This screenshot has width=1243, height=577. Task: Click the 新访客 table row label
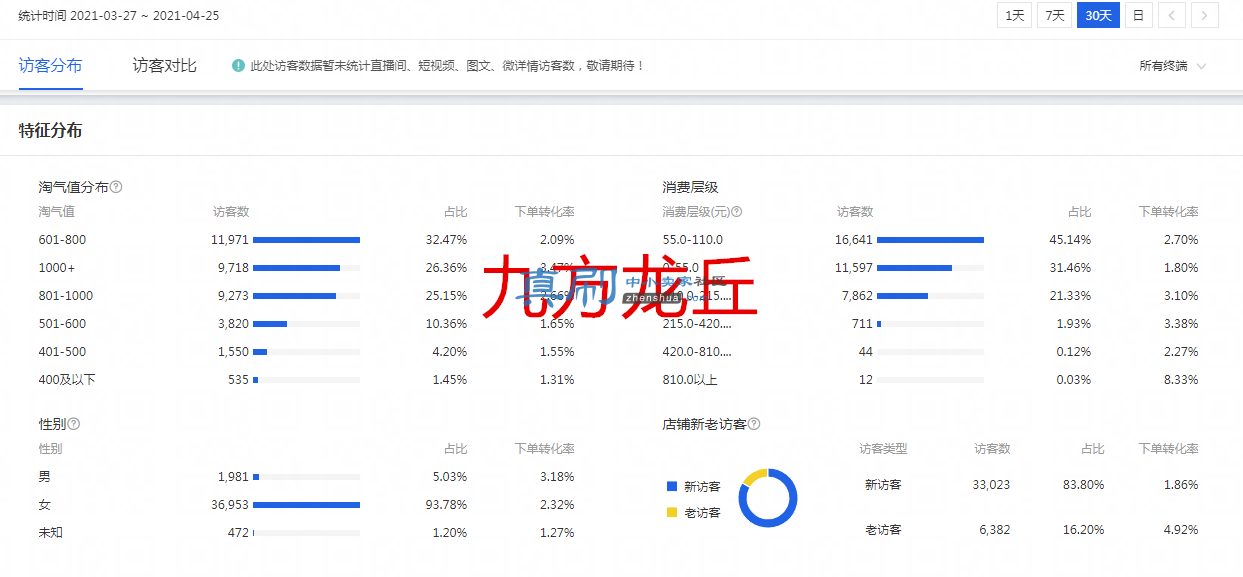pyautogui.click(x=883, y=485)
